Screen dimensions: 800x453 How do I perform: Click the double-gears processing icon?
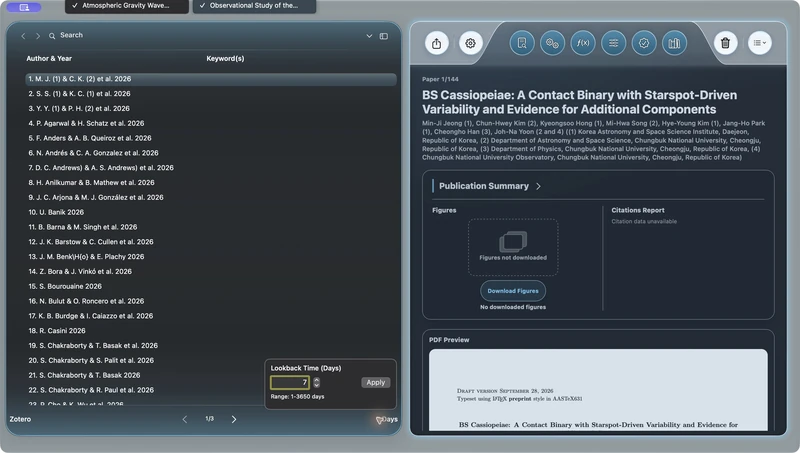[553, 43]
